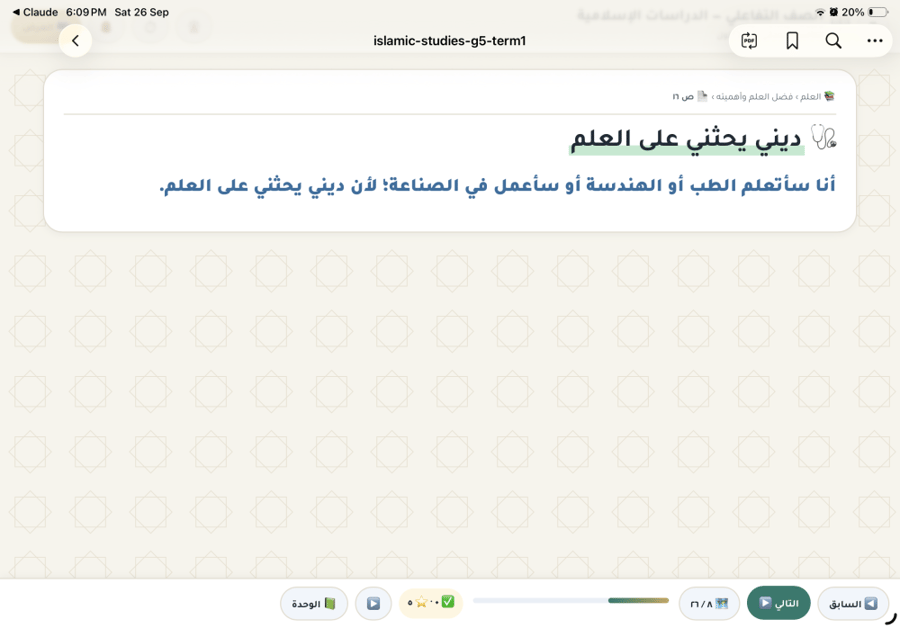Tap the battery 20% indicator
Image resolution: width=900 pixels, height=628 pixels.
864,12
